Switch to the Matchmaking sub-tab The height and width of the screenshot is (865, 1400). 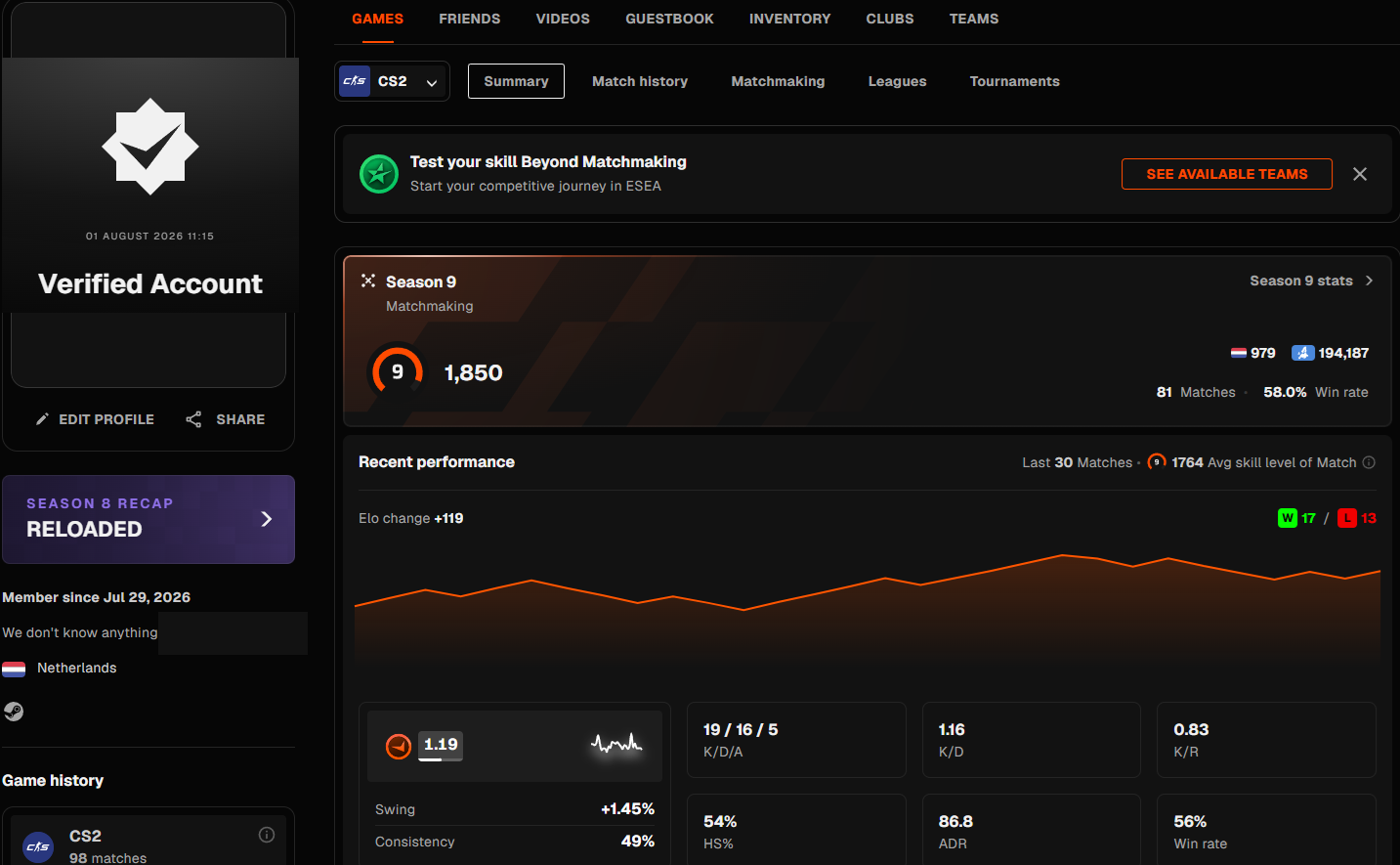point(778,81)
